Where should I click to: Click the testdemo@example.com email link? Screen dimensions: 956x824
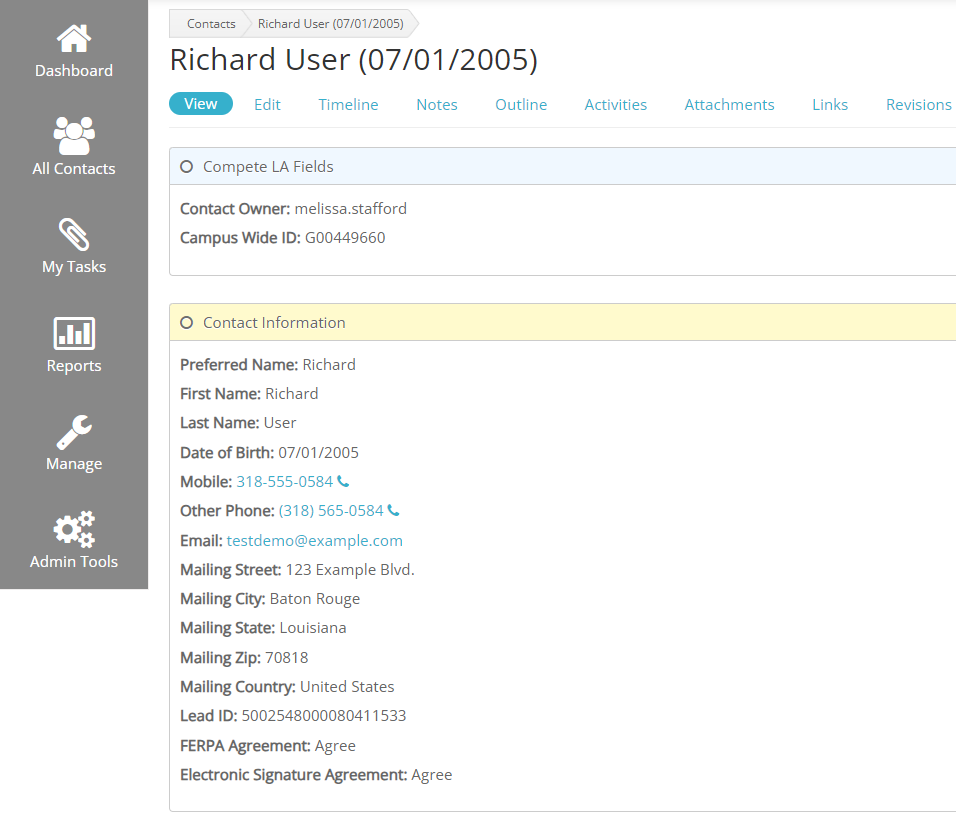[314, 540]
